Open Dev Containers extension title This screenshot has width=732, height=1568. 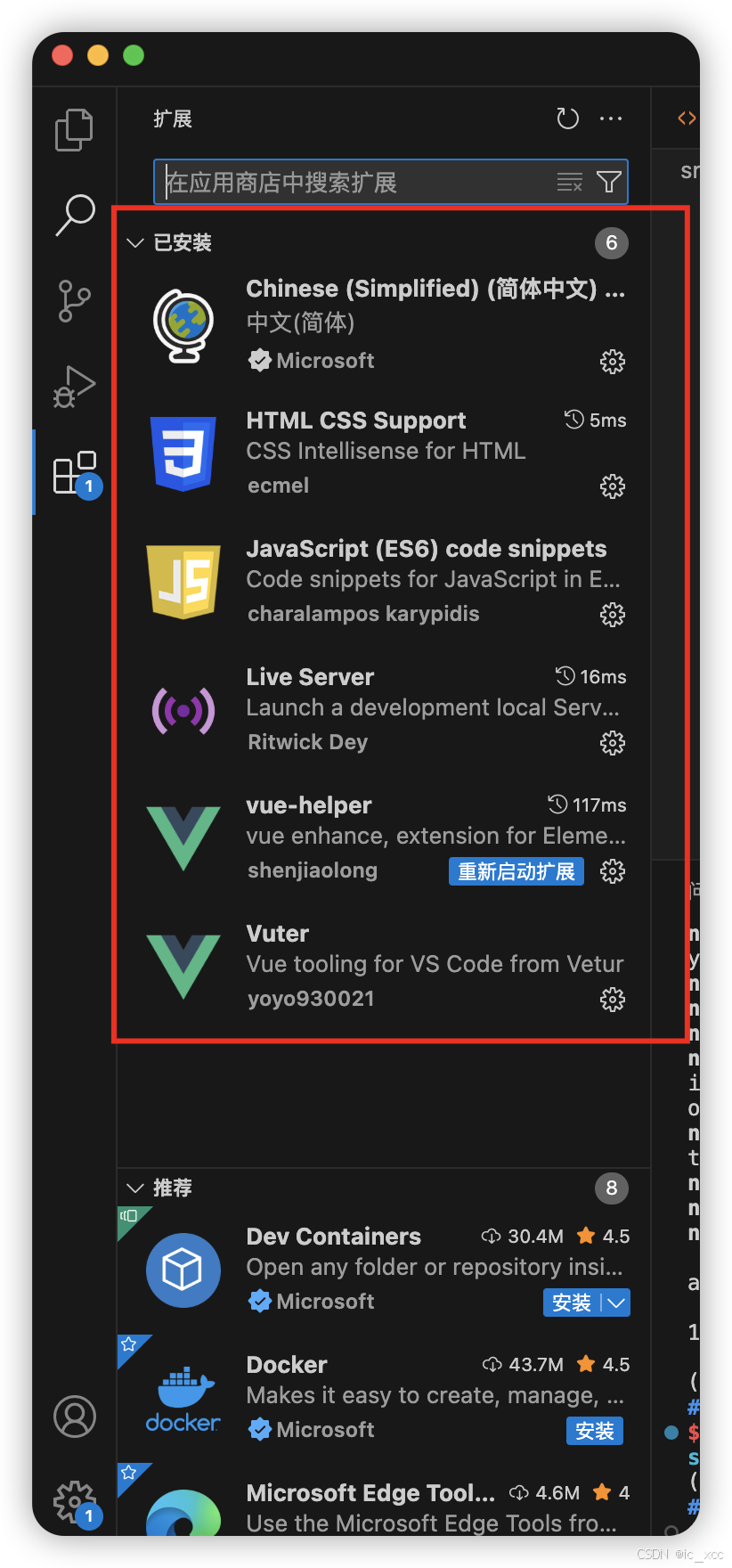pos(334,1237)
